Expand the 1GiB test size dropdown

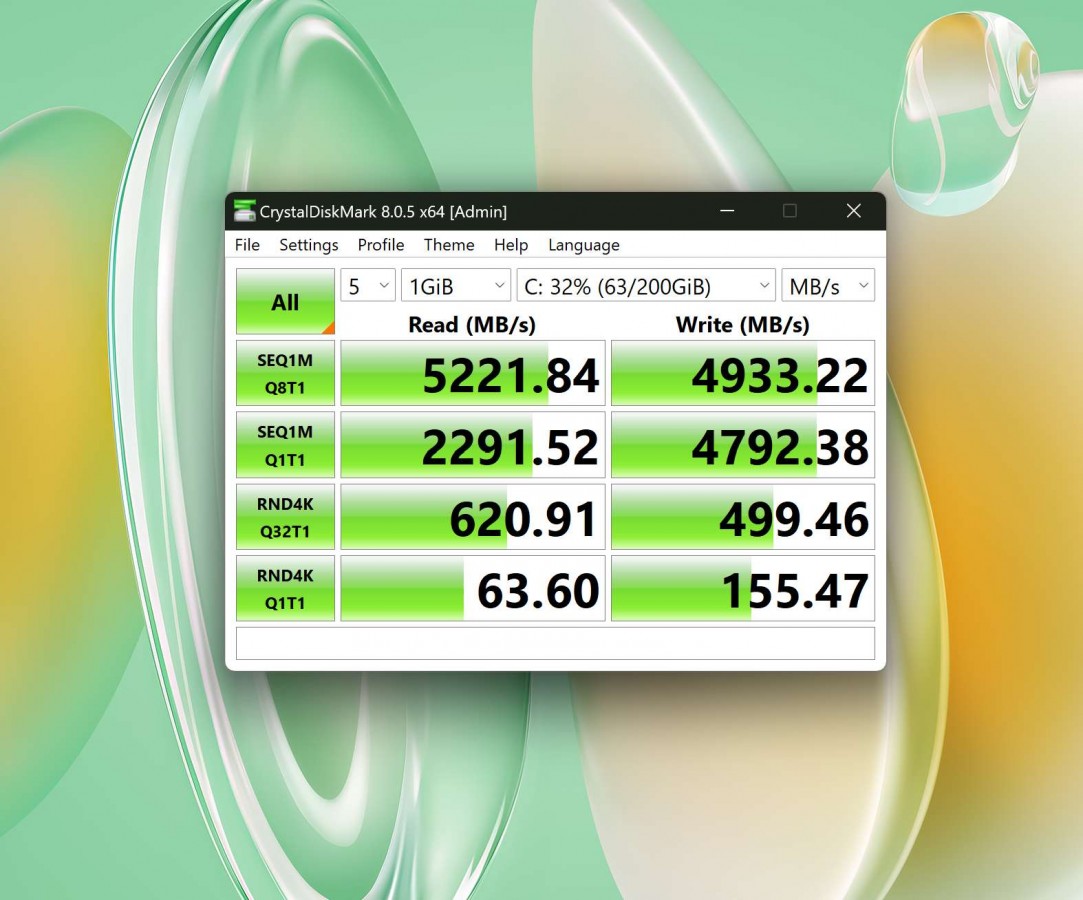pos(456,285)
